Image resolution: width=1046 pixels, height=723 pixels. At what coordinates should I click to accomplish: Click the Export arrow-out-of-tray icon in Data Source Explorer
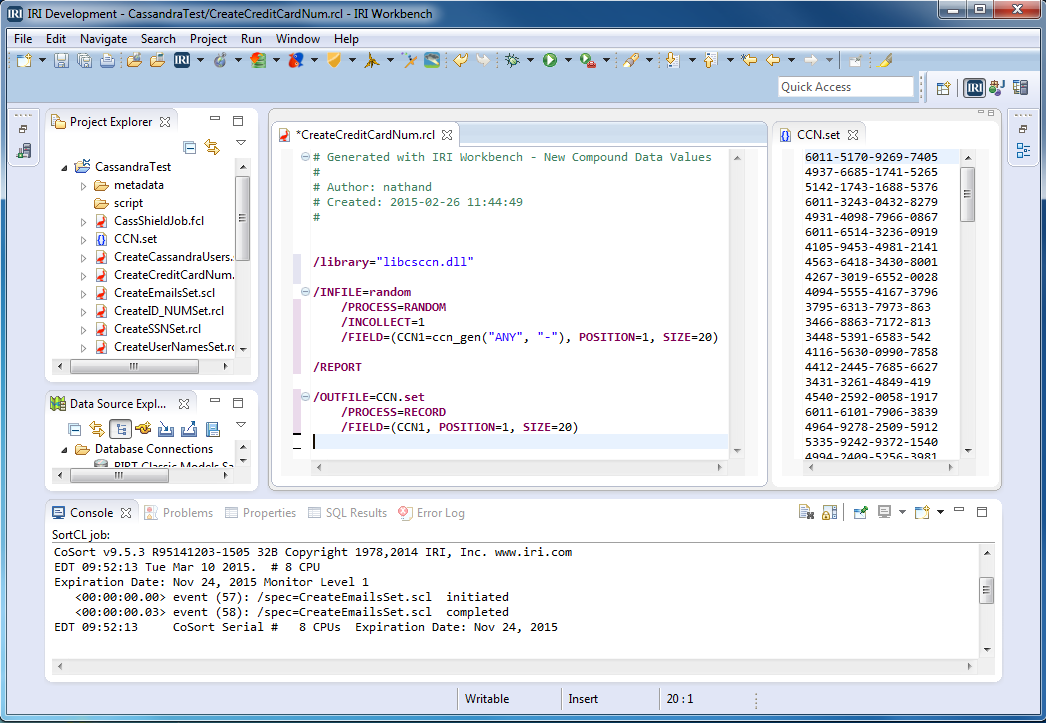tap(189, 429)
